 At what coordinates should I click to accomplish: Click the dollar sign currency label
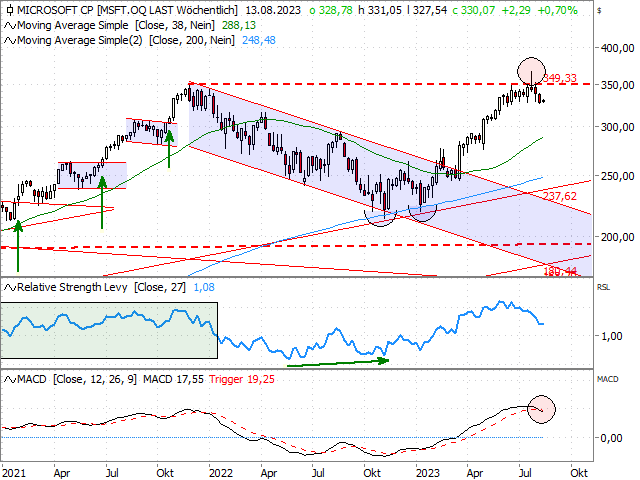pyautogui.click(x=599, y=11)
